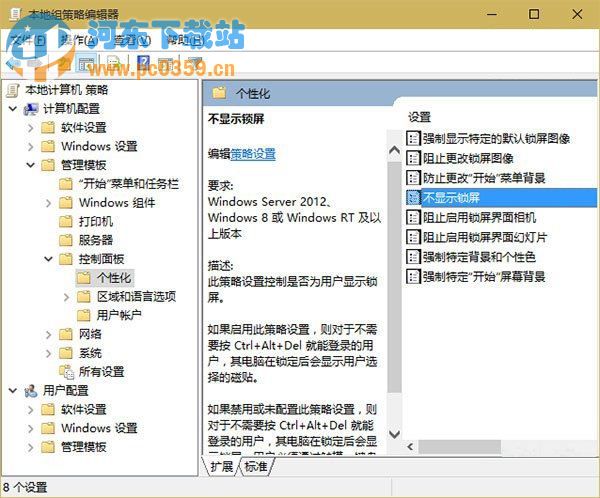This screenshot has height=498, width=600.
Task: Collapse the 计算机配置 node
Action: (13, 109)
